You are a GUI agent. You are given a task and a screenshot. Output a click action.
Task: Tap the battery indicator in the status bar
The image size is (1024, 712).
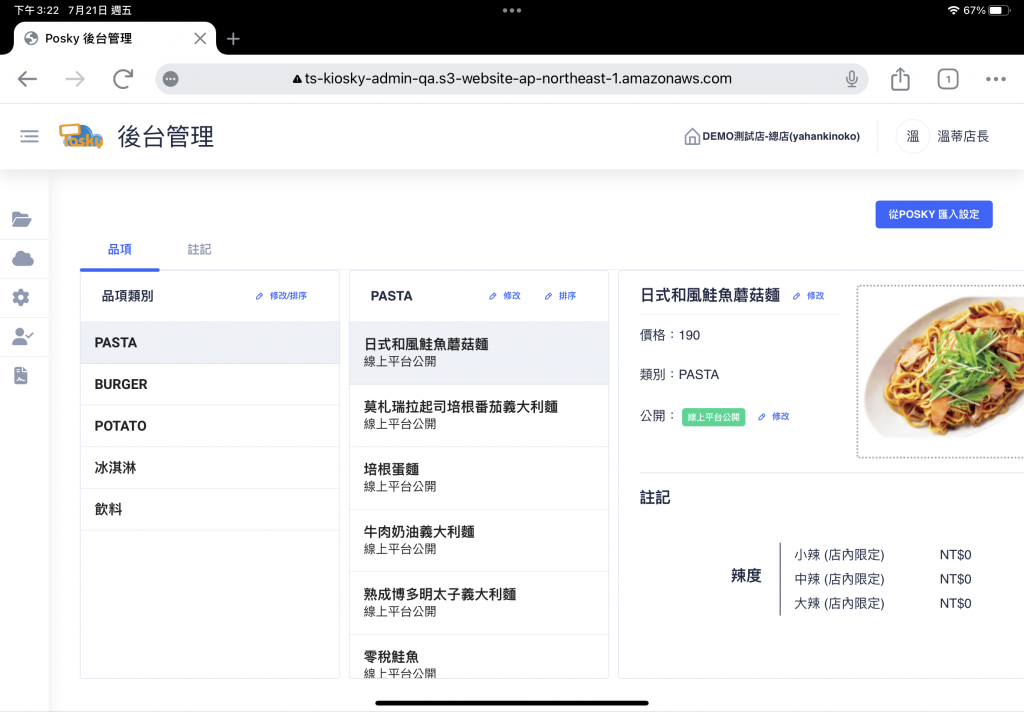(x=999, y=10)
